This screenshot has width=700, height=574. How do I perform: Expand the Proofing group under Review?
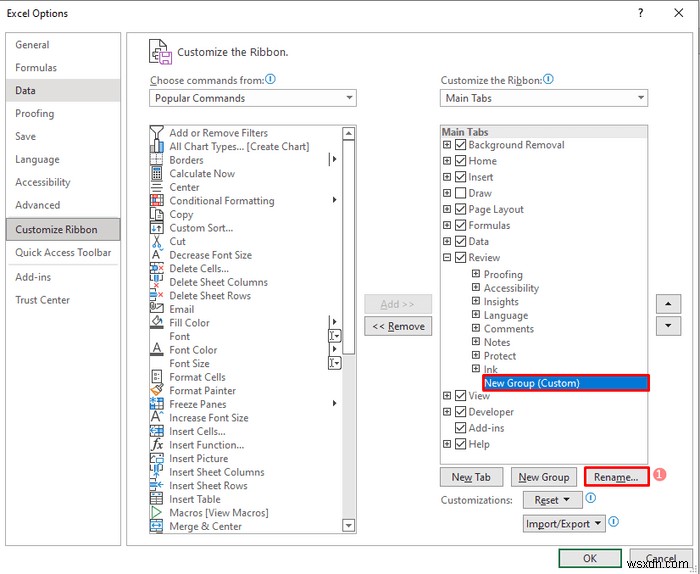point(476,273)
